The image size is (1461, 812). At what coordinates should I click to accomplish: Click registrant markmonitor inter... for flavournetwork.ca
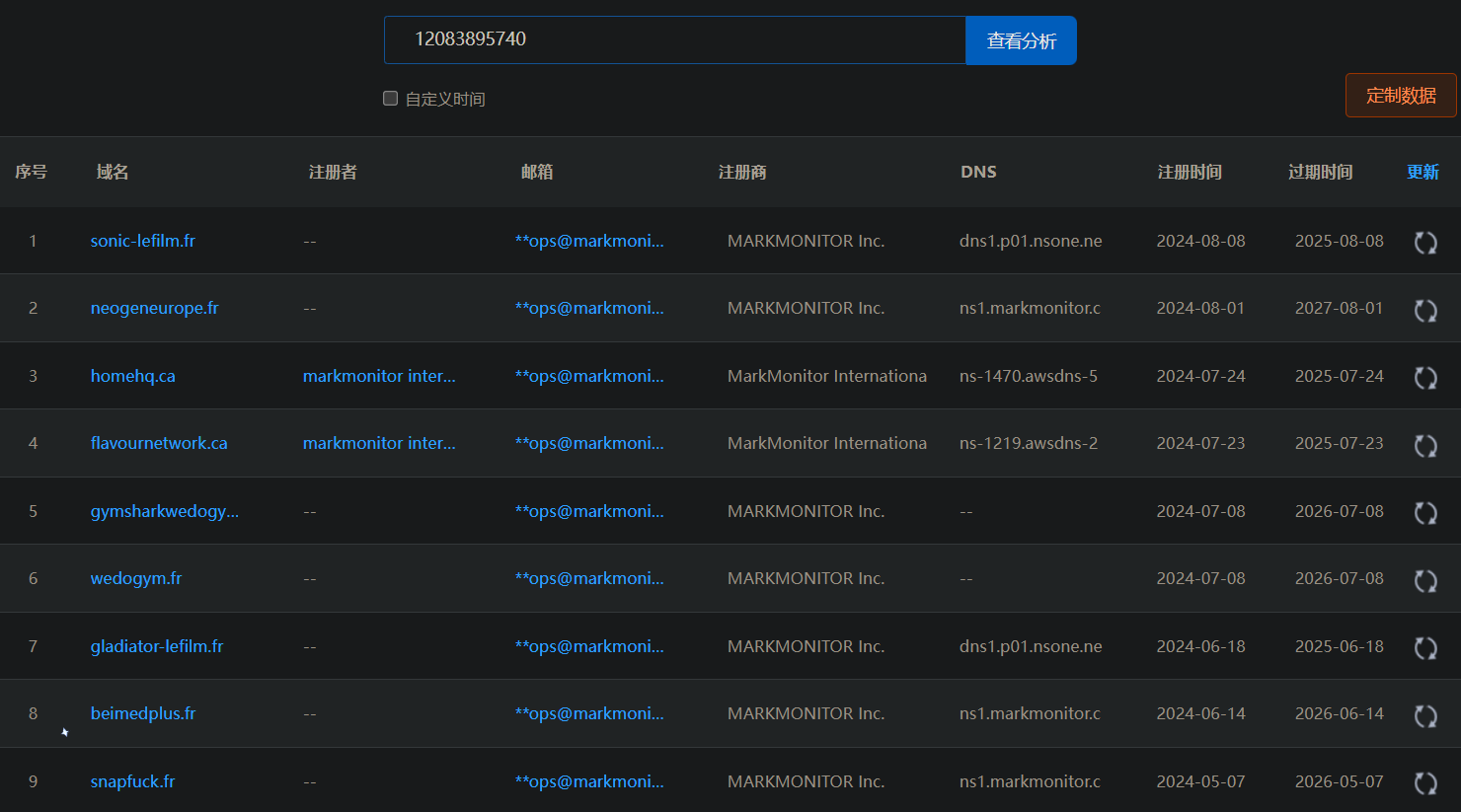[x=379, y=443]
